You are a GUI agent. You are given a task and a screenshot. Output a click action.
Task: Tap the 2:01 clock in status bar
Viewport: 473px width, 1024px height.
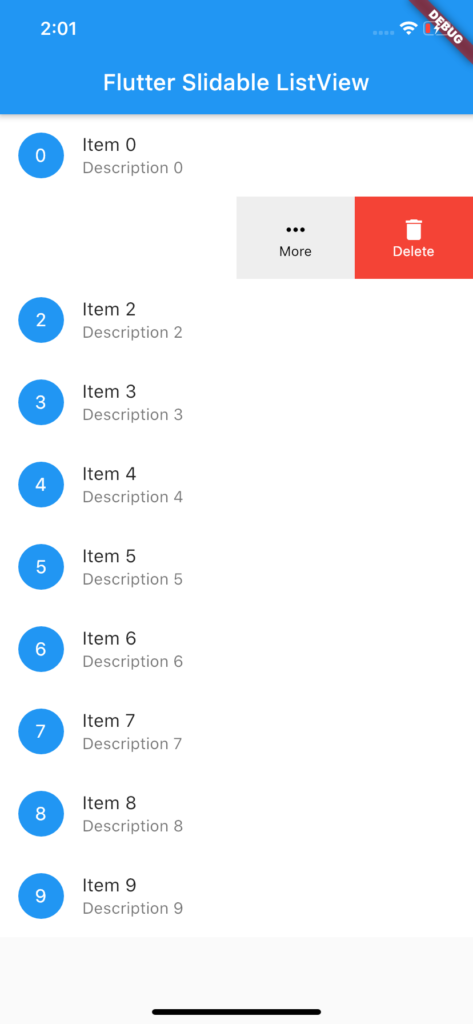click(x=58, y=29)
